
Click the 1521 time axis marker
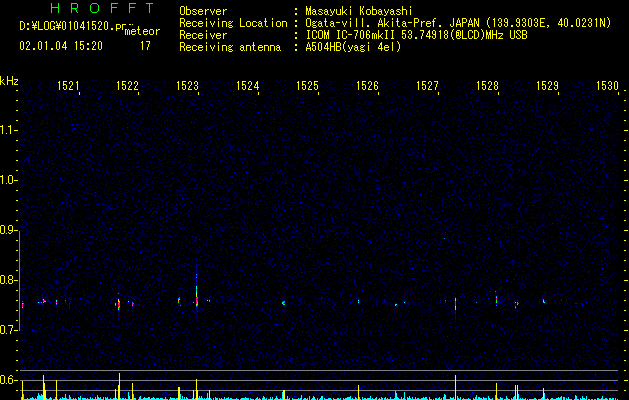[x=68, y=86]
